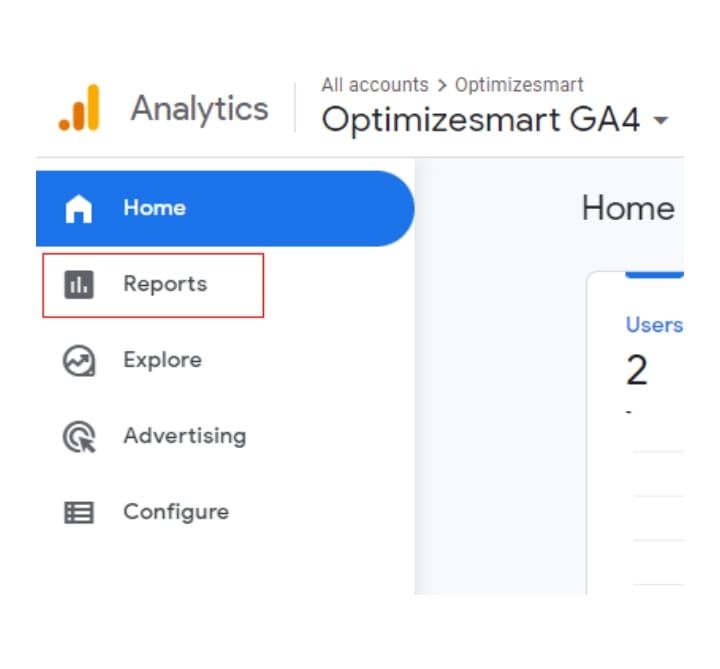Select the Home menu label
720x669 pixels.
click(155, 208)
